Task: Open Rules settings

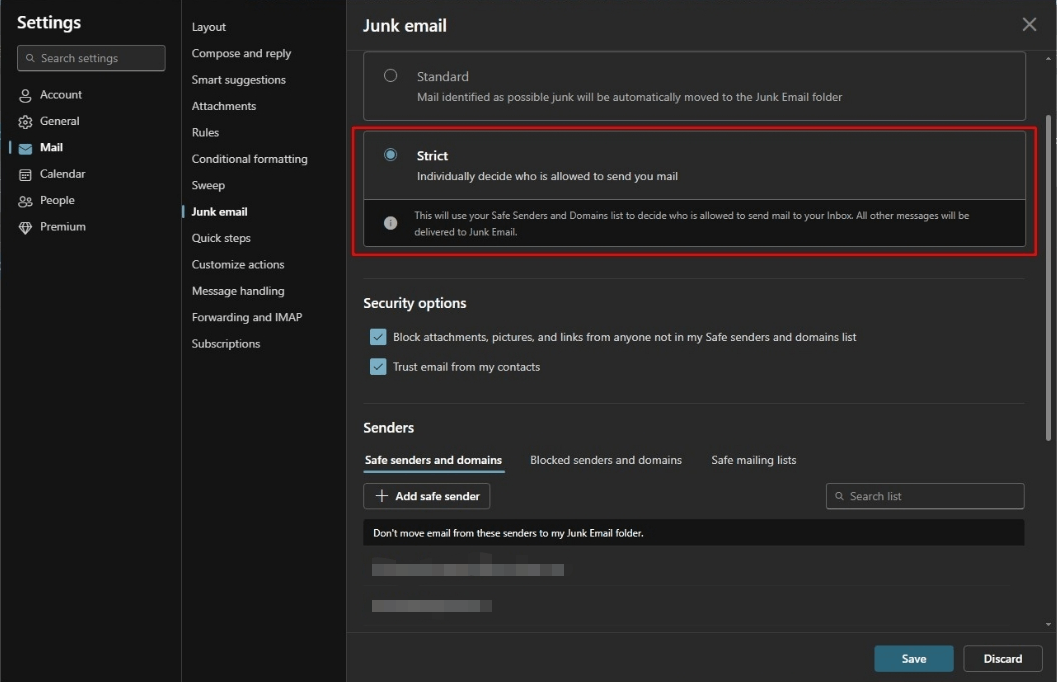Action: coord(205,132)
